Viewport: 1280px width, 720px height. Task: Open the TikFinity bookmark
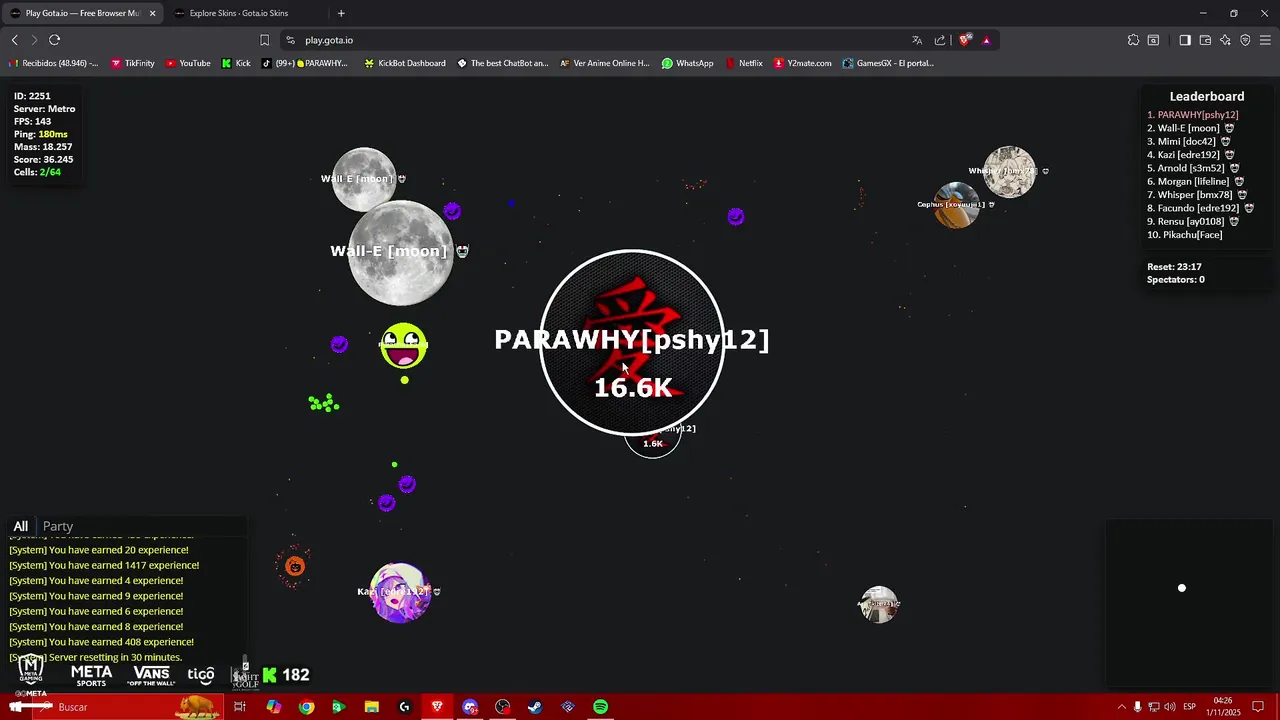(132, 63)
